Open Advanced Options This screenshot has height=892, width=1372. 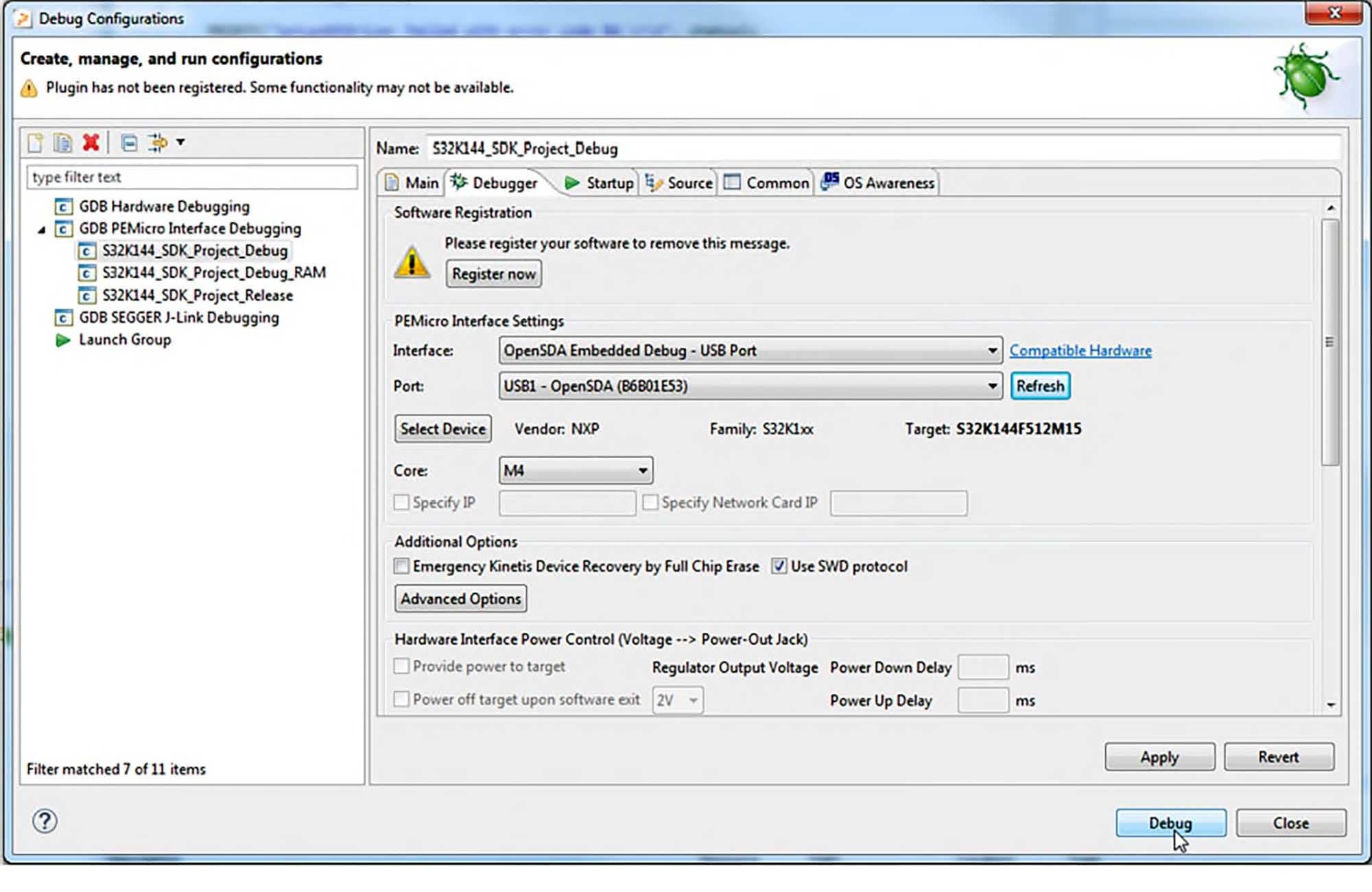coord(461,599)
